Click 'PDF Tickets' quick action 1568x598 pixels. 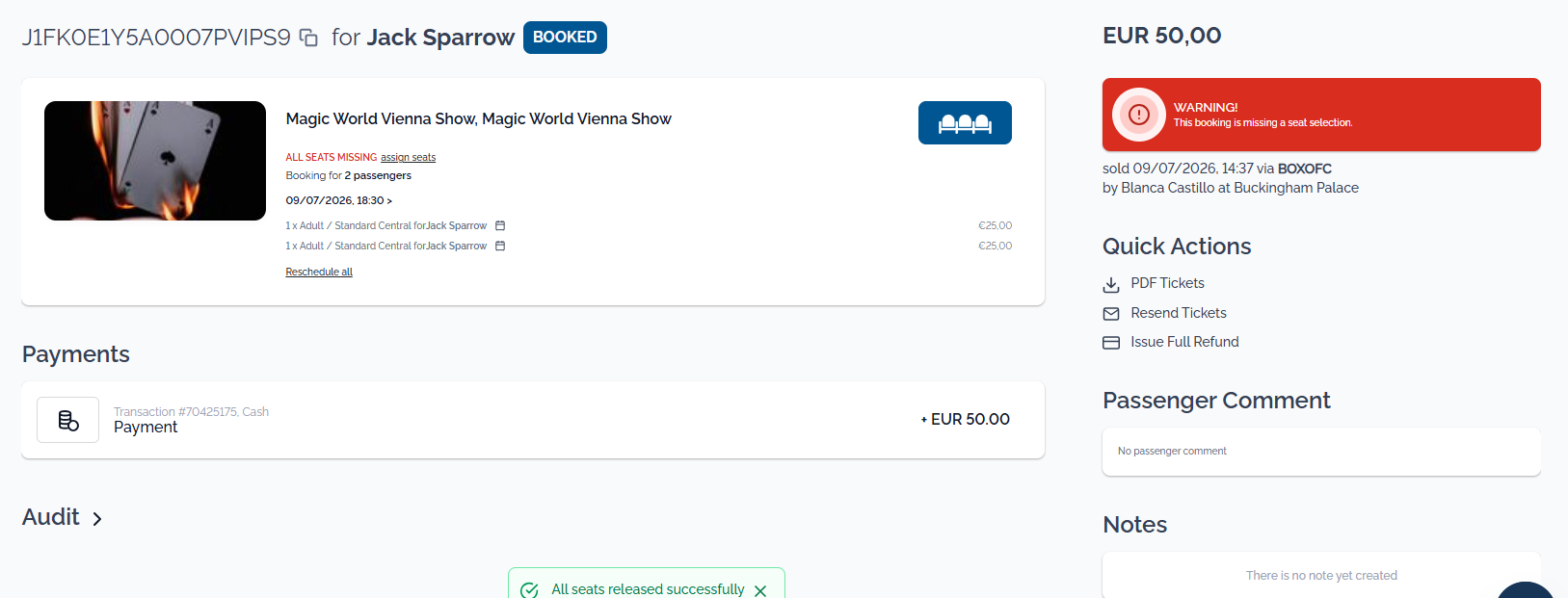(x=1167, y=283)
